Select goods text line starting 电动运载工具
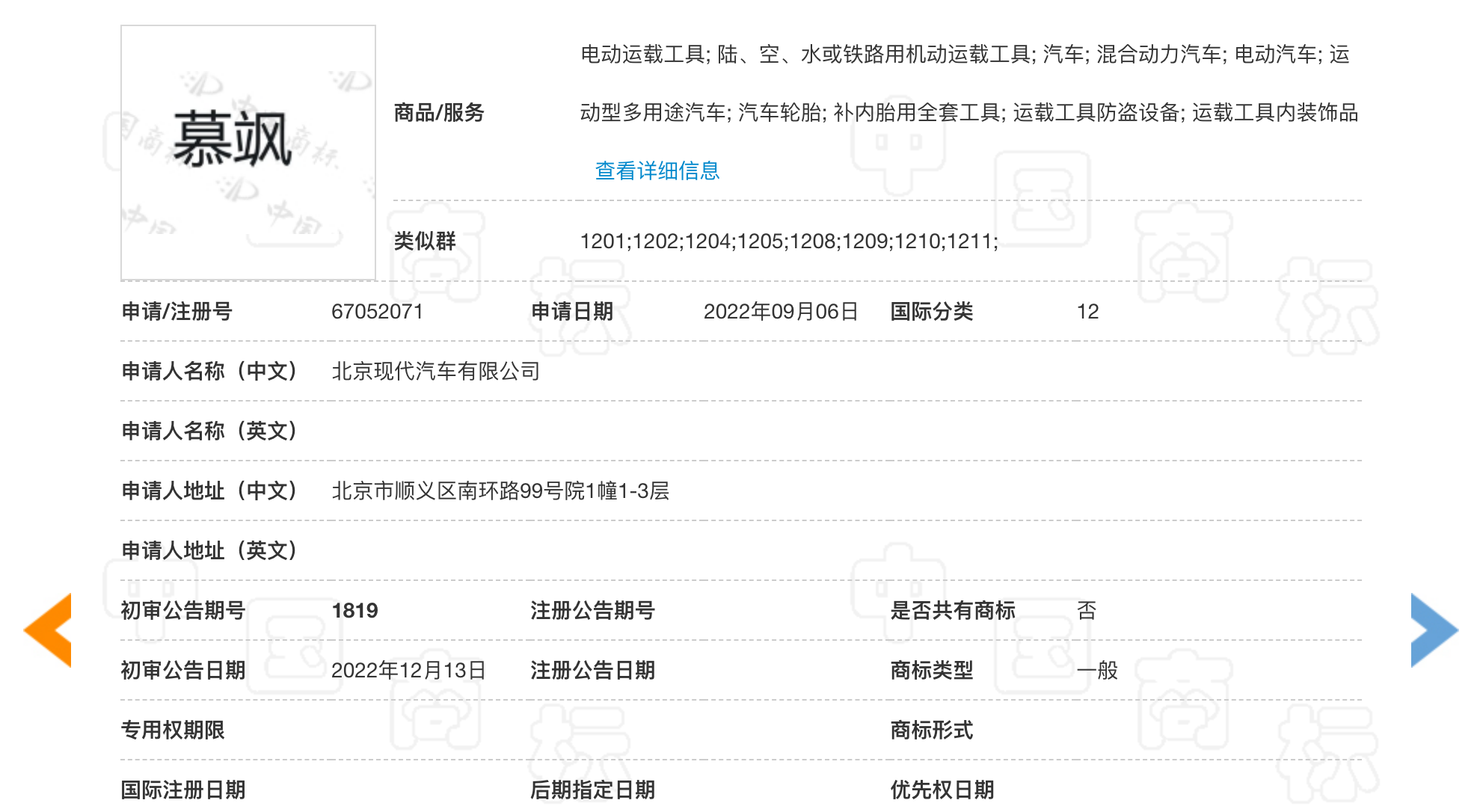1483x812 pixels. click(965, 54)
